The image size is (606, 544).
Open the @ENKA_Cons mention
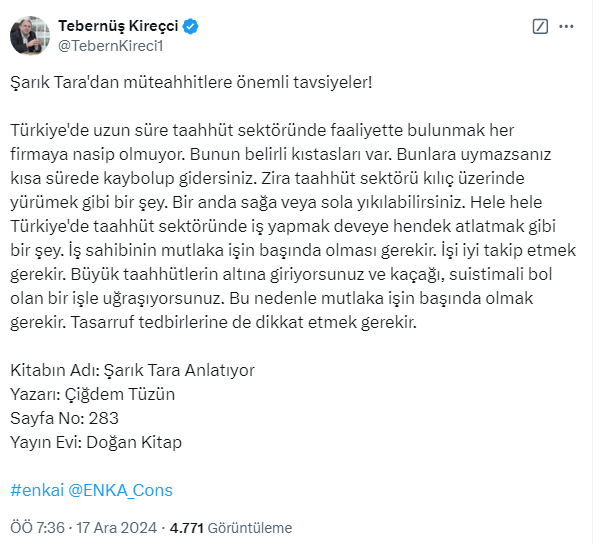pos(119,489)
